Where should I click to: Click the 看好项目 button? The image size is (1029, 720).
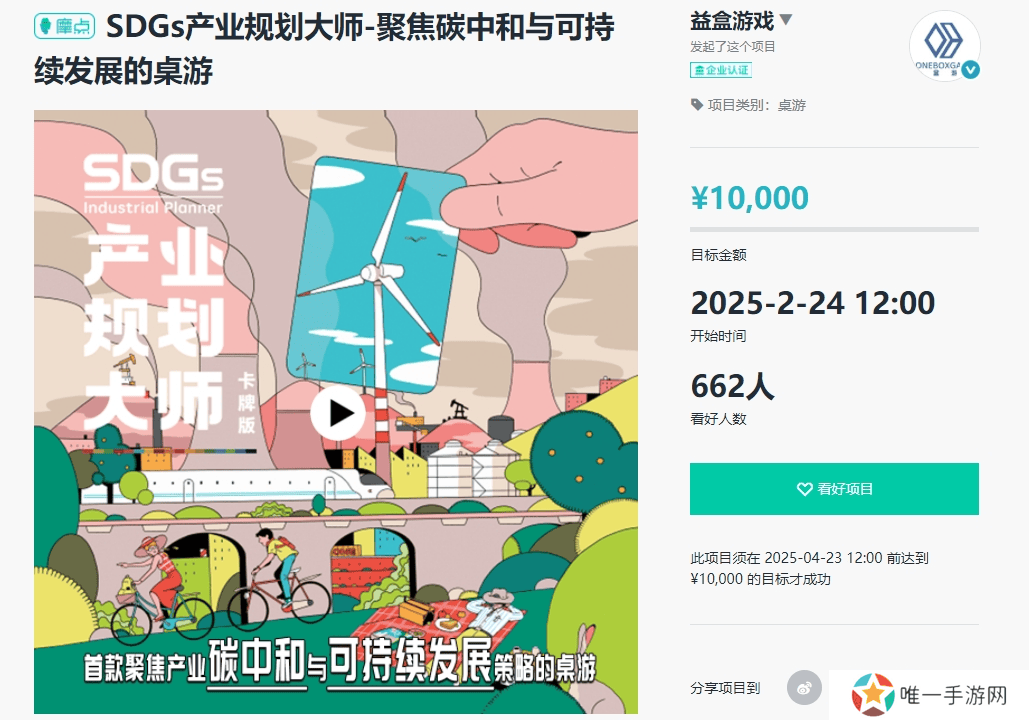(834, 489)
